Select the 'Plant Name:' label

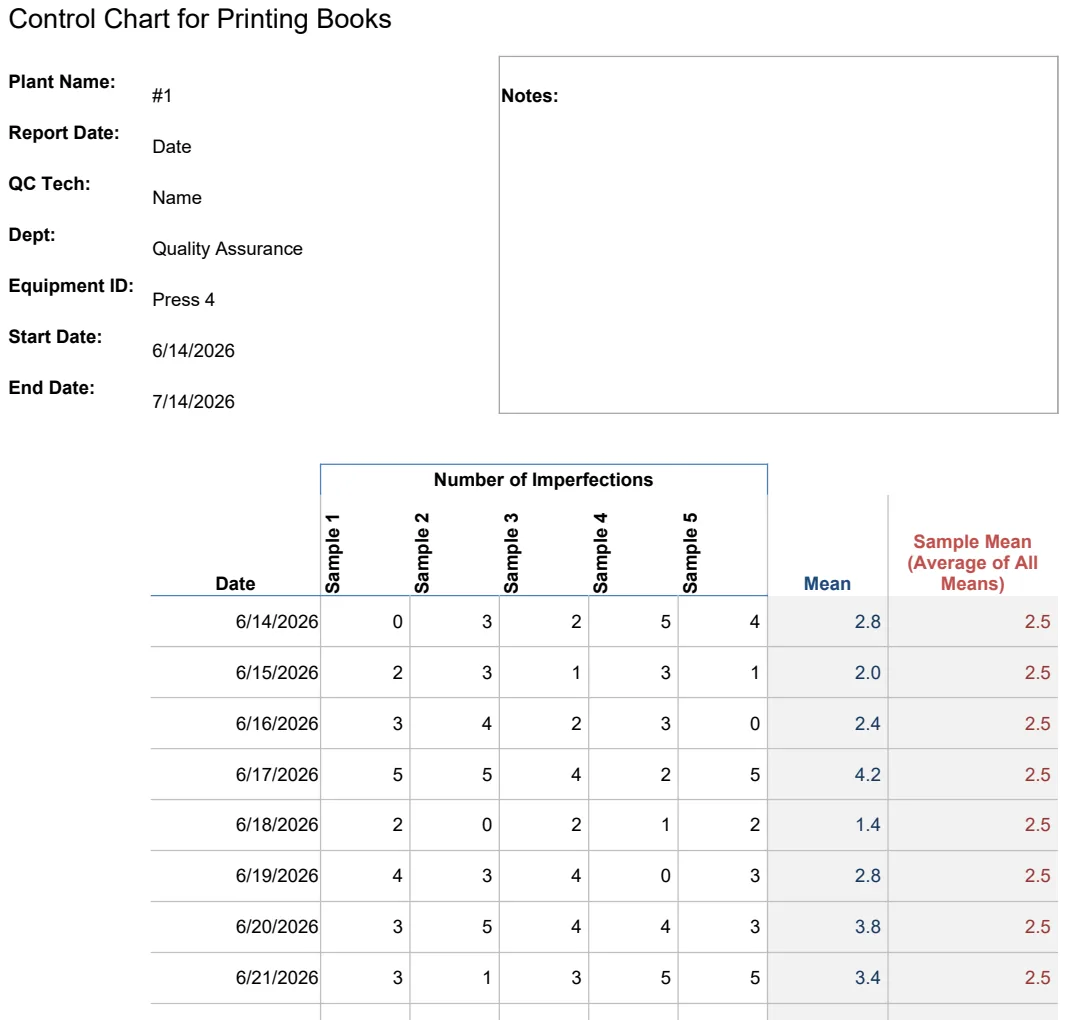pyautogui.click(x=62, y=82)
